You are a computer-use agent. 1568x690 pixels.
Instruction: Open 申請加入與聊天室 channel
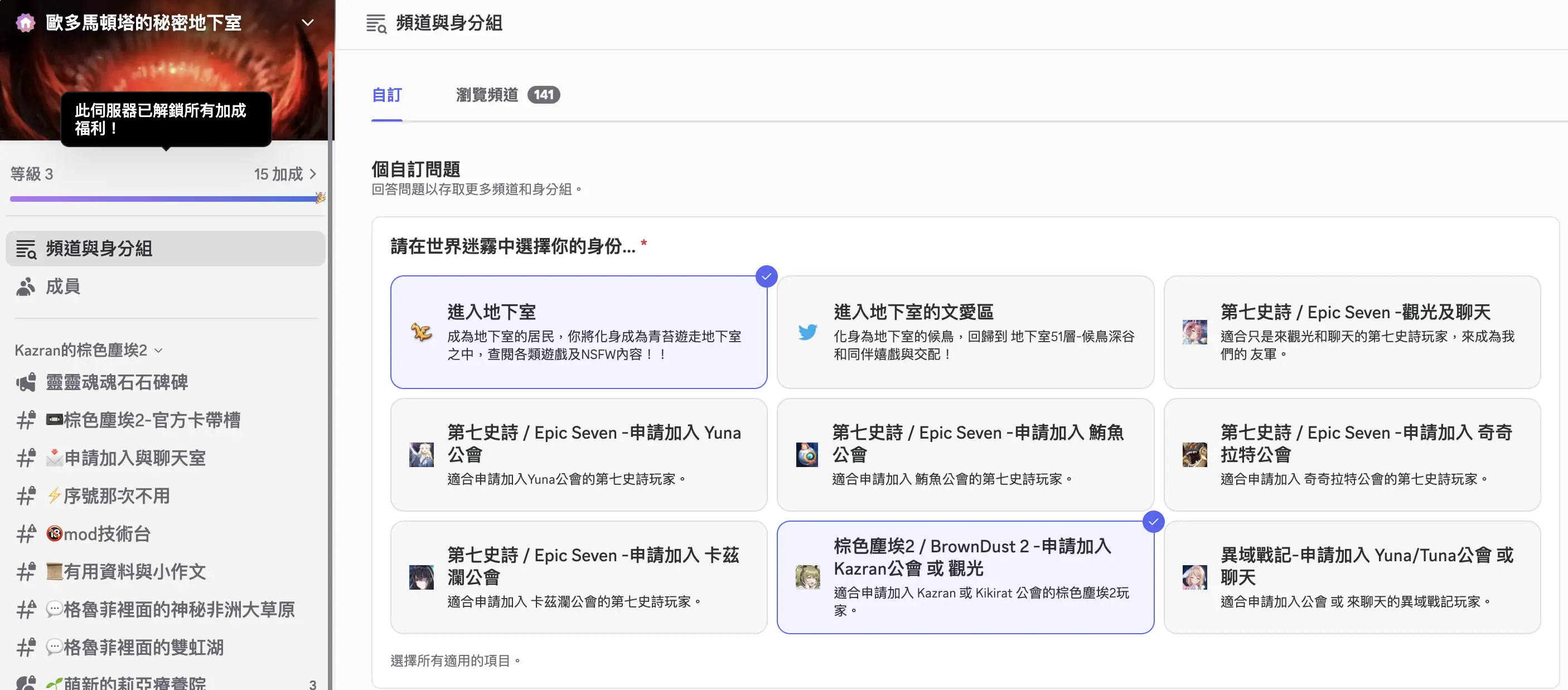coord(166,458)
